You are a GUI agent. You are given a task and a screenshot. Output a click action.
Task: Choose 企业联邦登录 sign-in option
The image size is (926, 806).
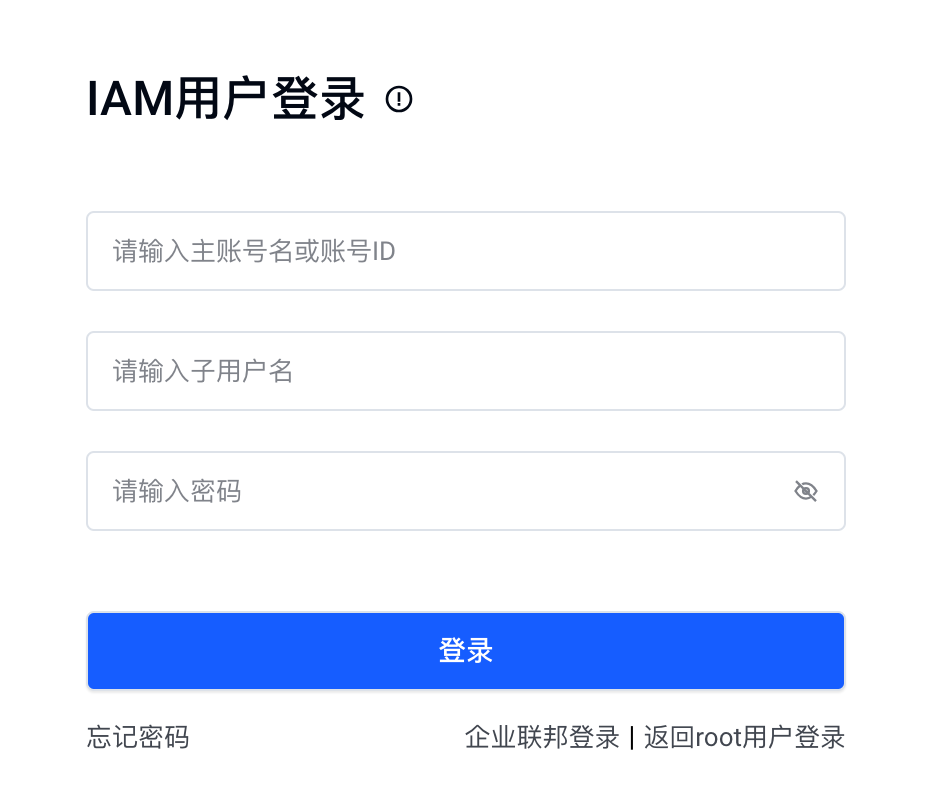(542, 738)
